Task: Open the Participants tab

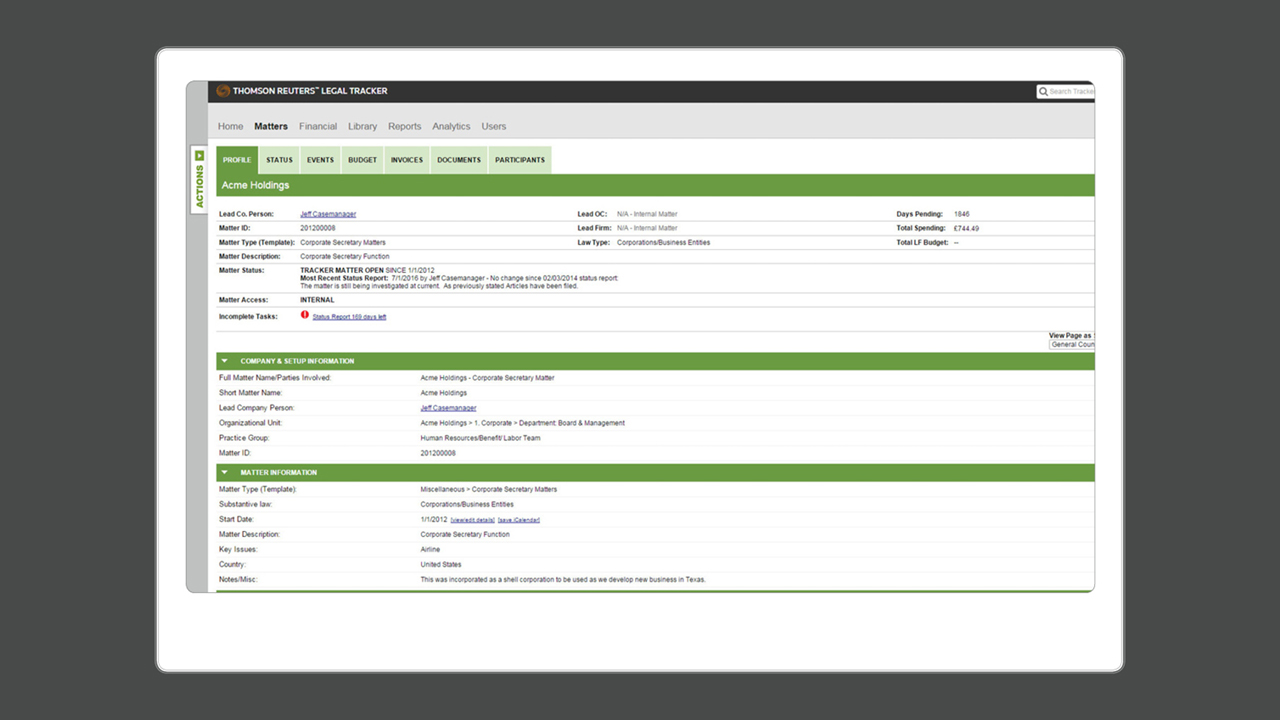Action: [x=520, y=160]
